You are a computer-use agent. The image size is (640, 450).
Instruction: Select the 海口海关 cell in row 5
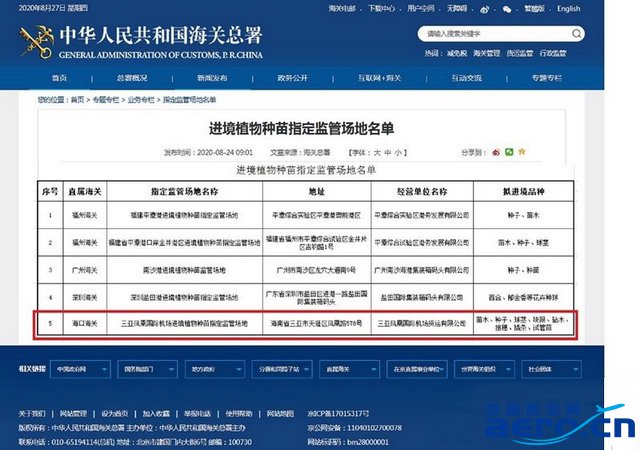pos(85,323)
